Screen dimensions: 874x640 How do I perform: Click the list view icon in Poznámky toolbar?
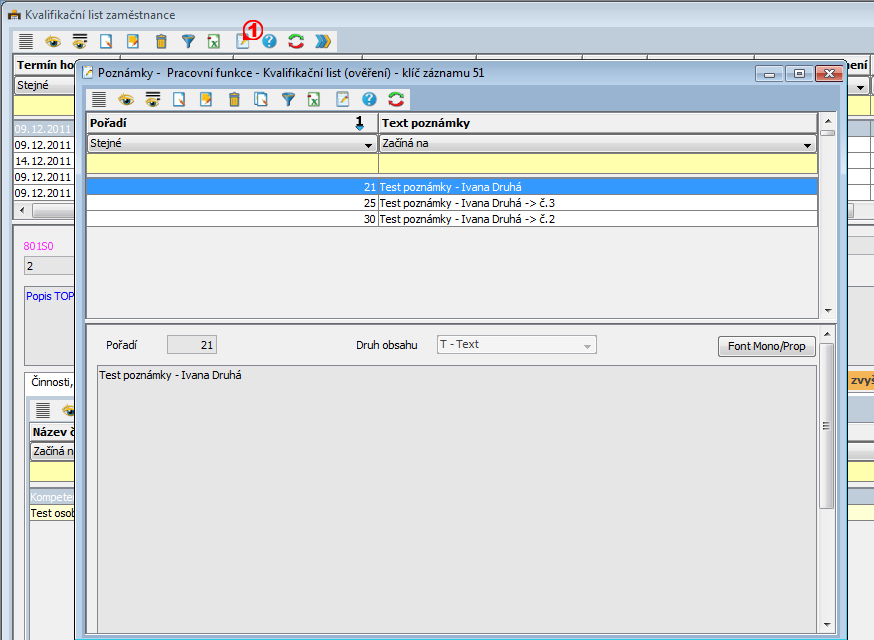click(99, 99)
